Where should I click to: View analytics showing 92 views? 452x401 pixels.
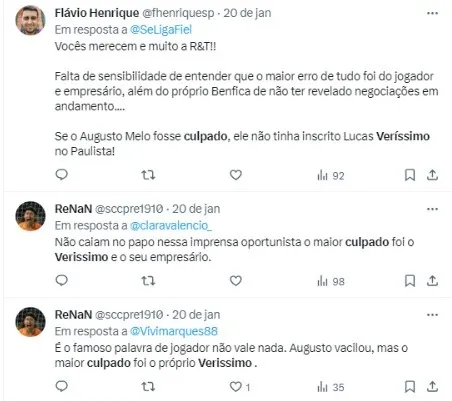[331, 175]
